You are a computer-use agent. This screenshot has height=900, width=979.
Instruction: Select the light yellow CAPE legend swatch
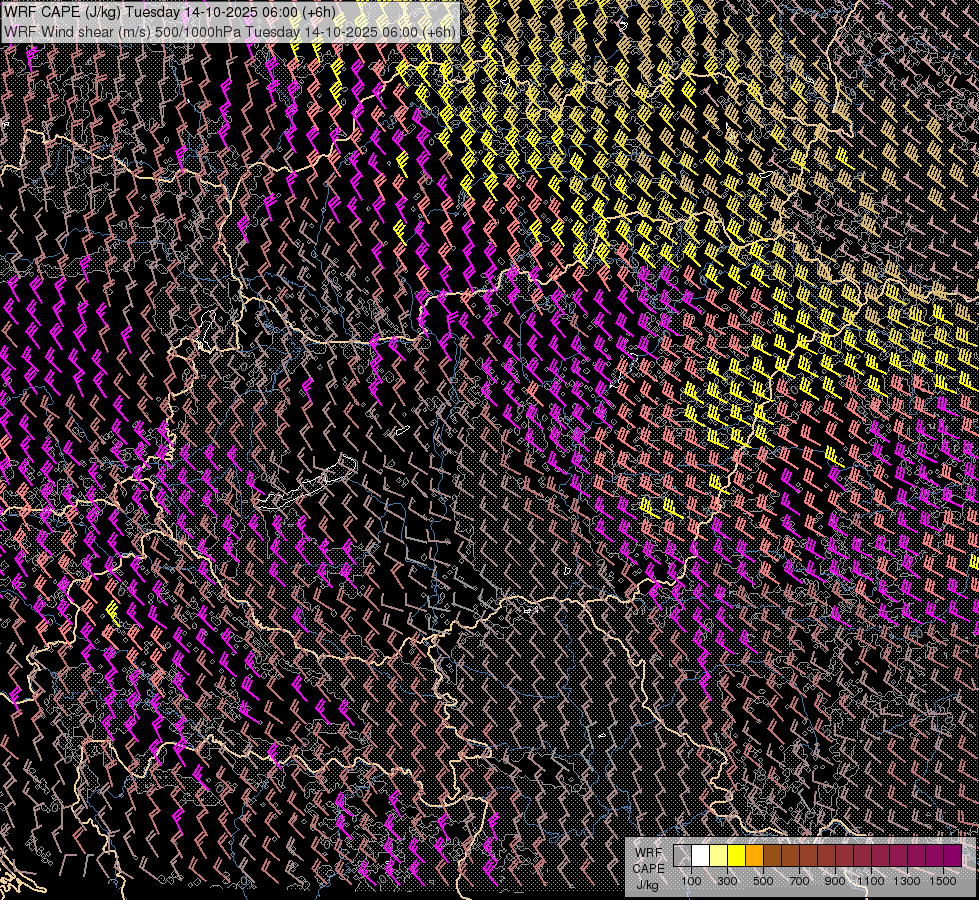click(719, 856)
